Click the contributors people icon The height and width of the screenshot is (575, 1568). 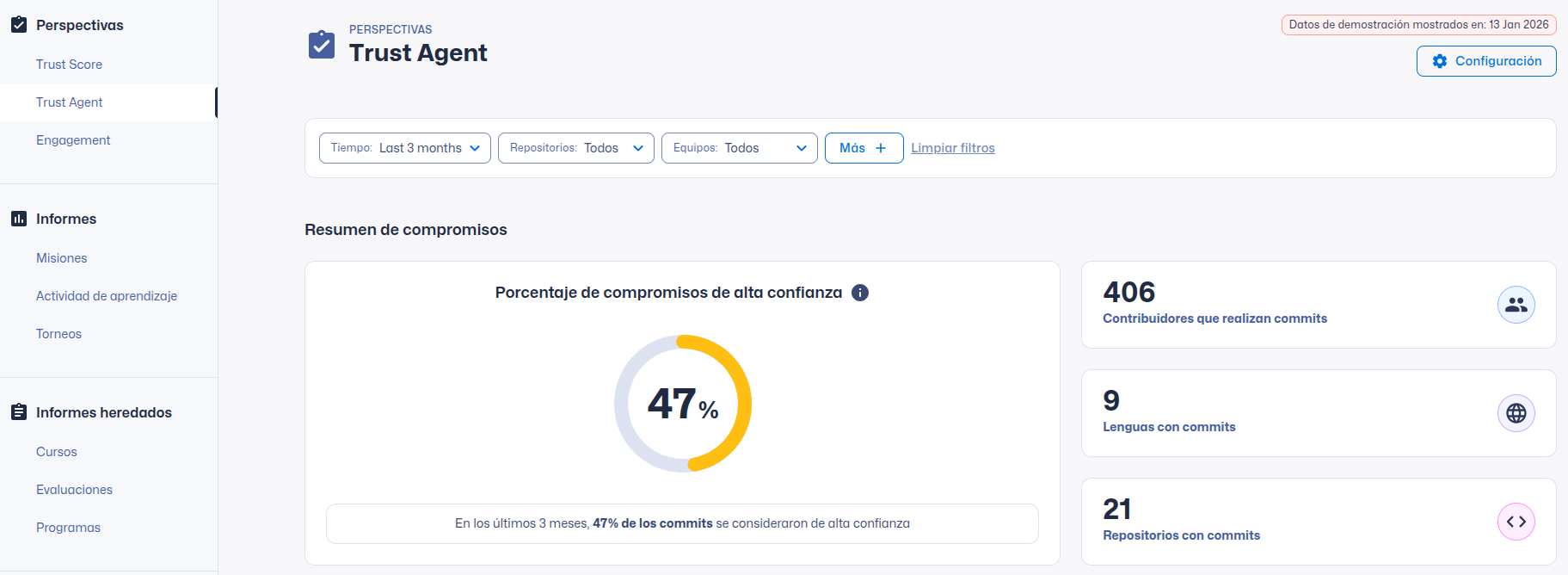pyautogui.click(x=1516, y=305)
